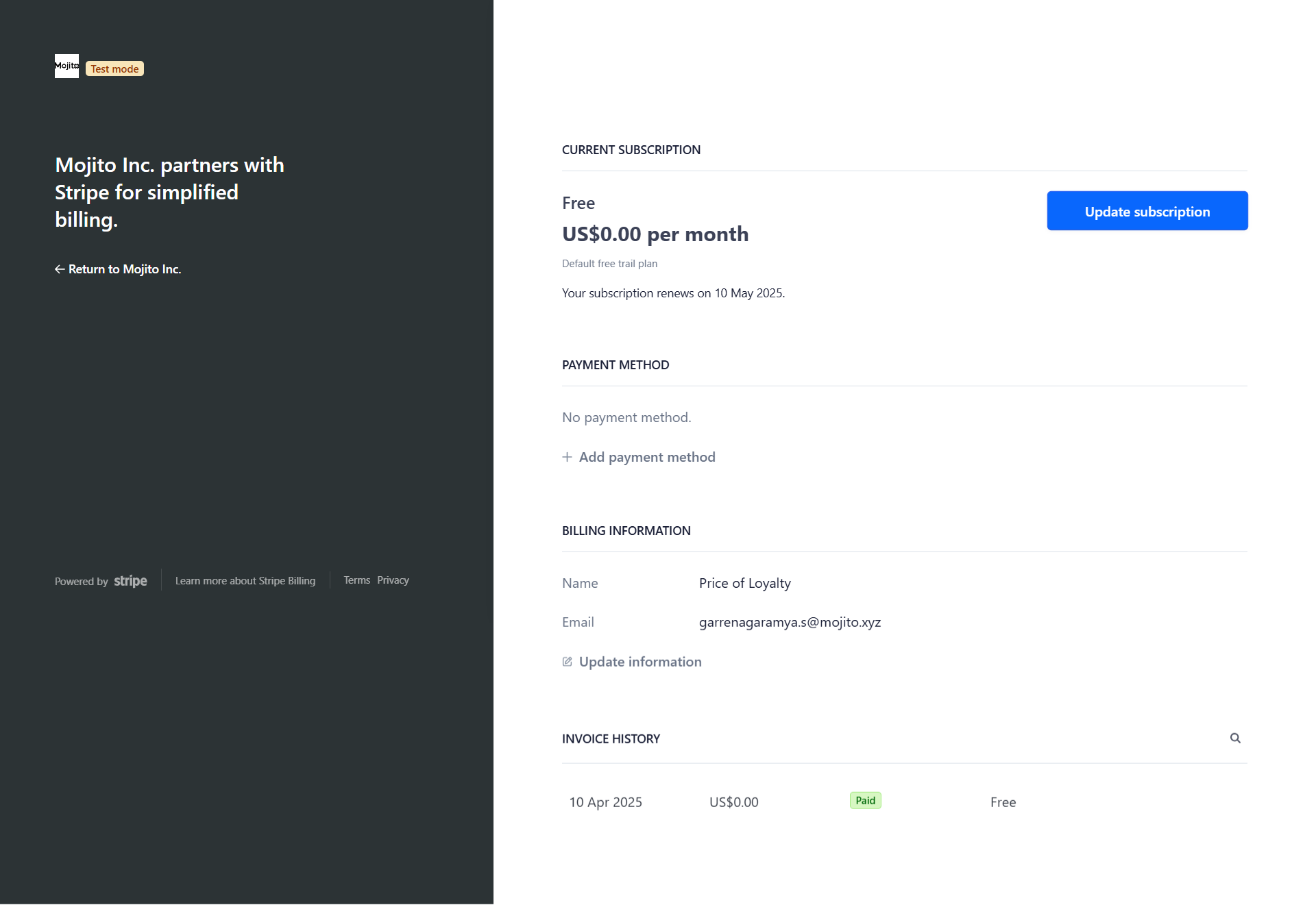The height and width of the screenshot is (905, 1316).
Task: Click the US$0.00 invoice amount
Action: (733, 802)
